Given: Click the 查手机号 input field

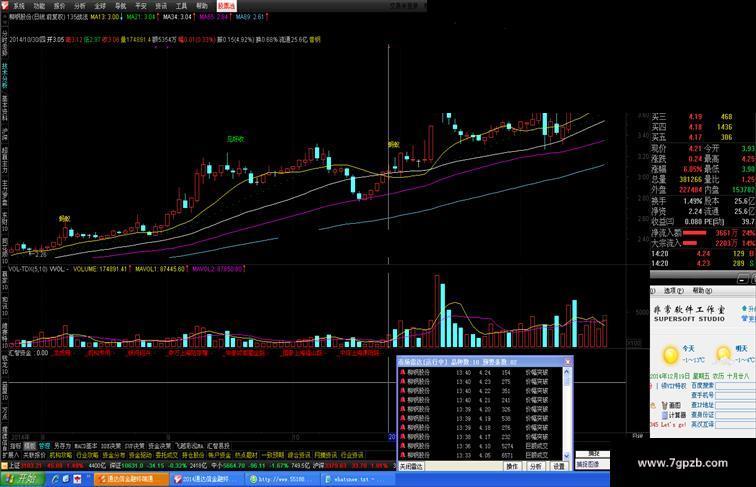Looking at the screenshot, I should (x=736, y=395).
